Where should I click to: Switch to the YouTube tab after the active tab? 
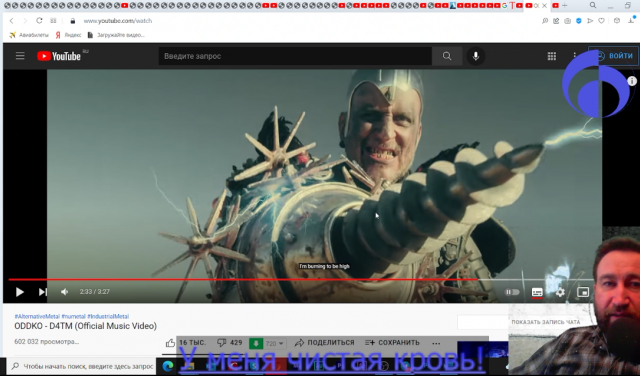click(555, 5)
